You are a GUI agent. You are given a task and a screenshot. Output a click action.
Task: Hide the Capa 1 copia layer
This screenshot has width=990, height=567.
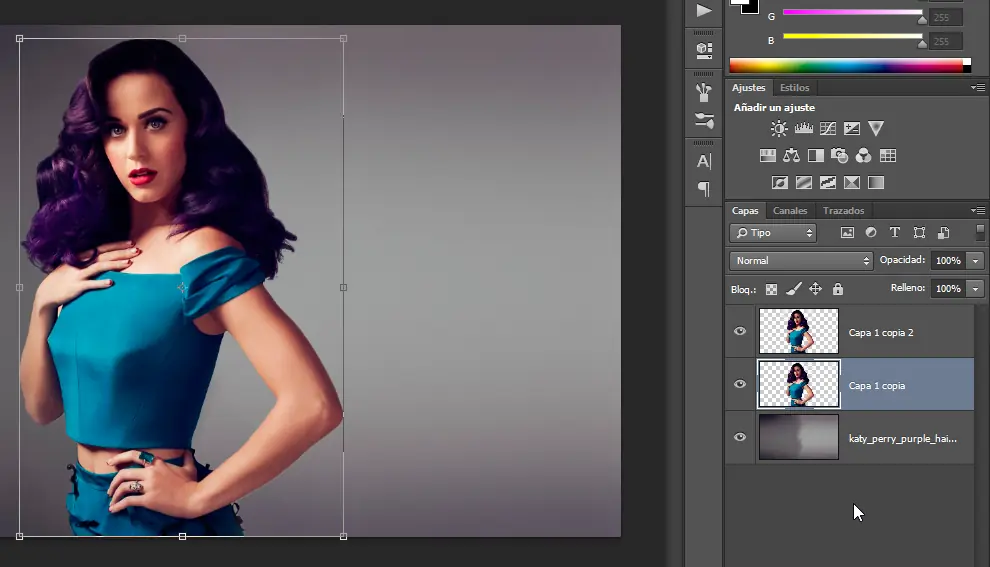[x=740, y=384]
